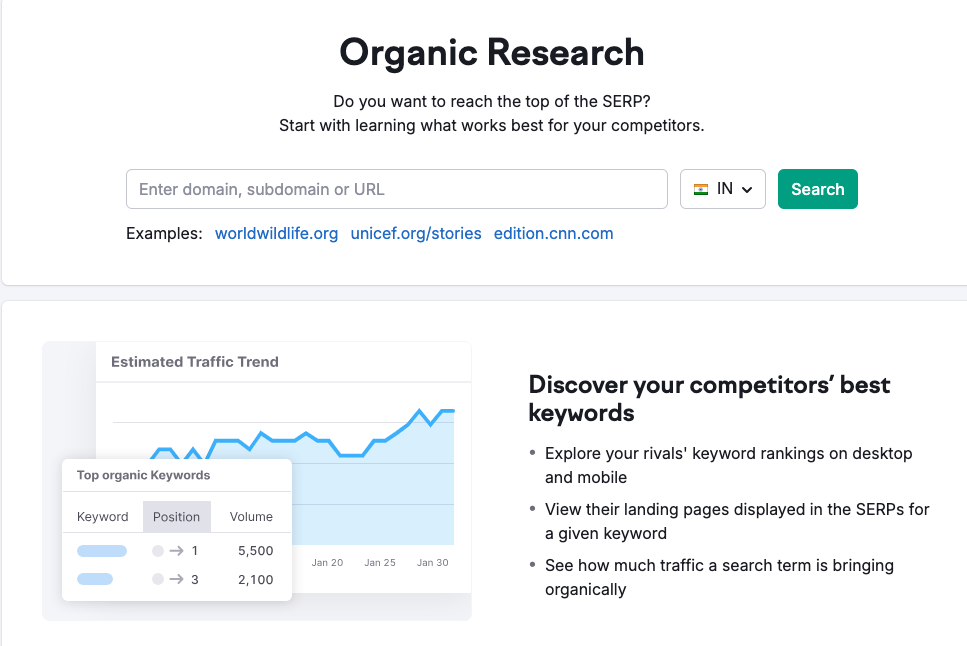The image size is (967, 646).
Task: Click the Jan 25 axis label
Action: coord(380,563)
